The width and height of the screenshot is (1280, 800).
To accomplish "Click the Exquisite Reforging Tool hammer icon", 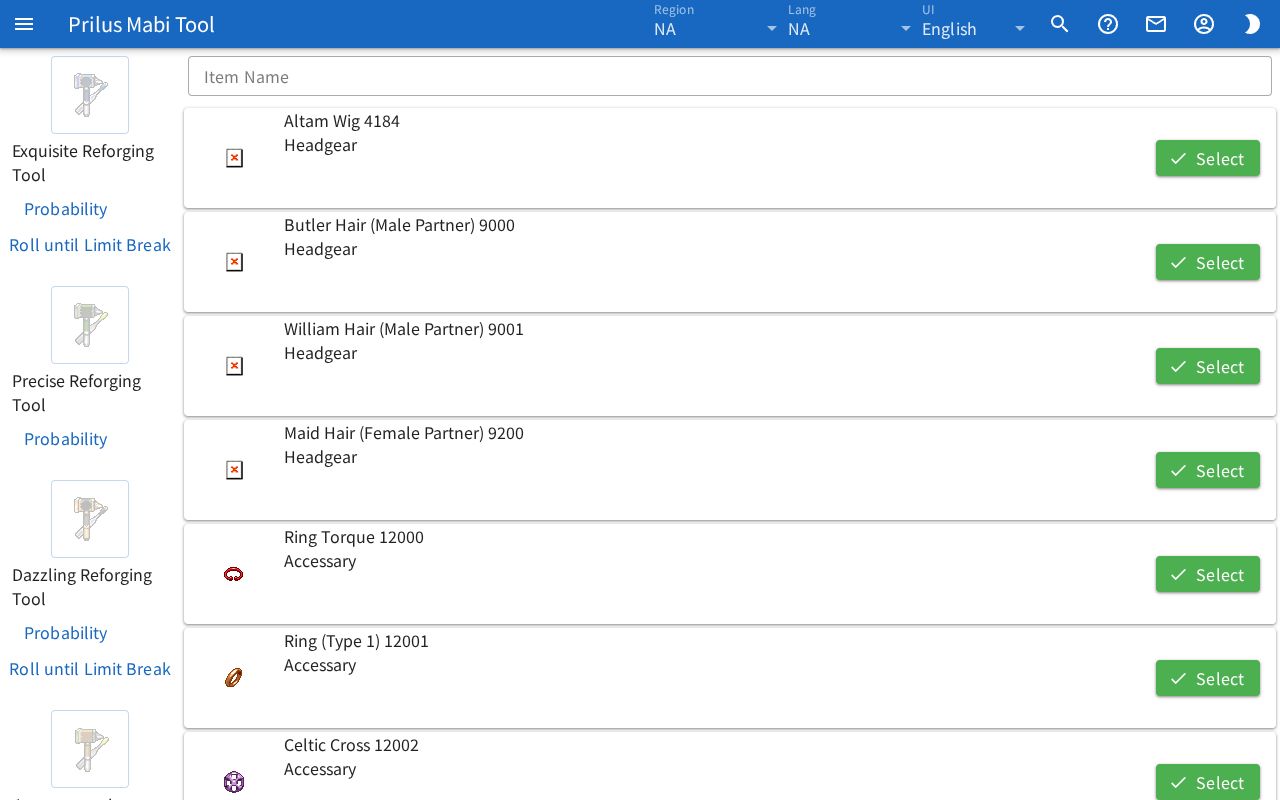I will click(90, 95).
